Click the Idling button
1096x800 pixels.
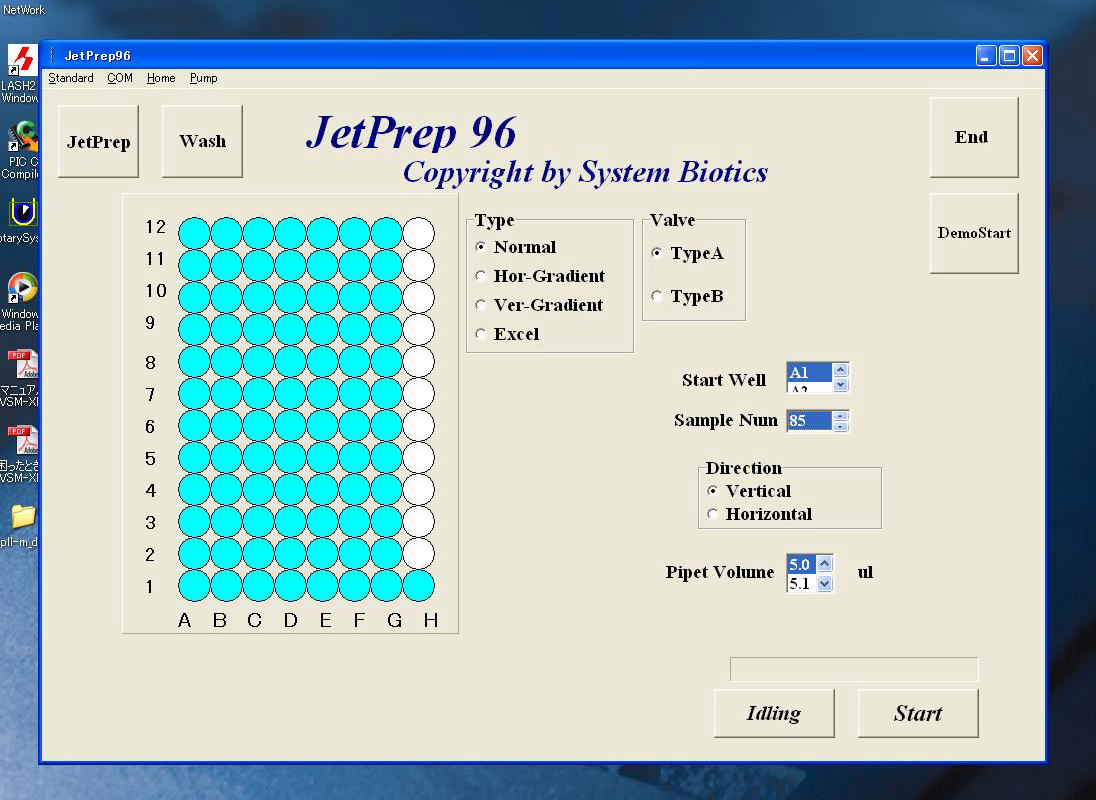pos(774,713)
